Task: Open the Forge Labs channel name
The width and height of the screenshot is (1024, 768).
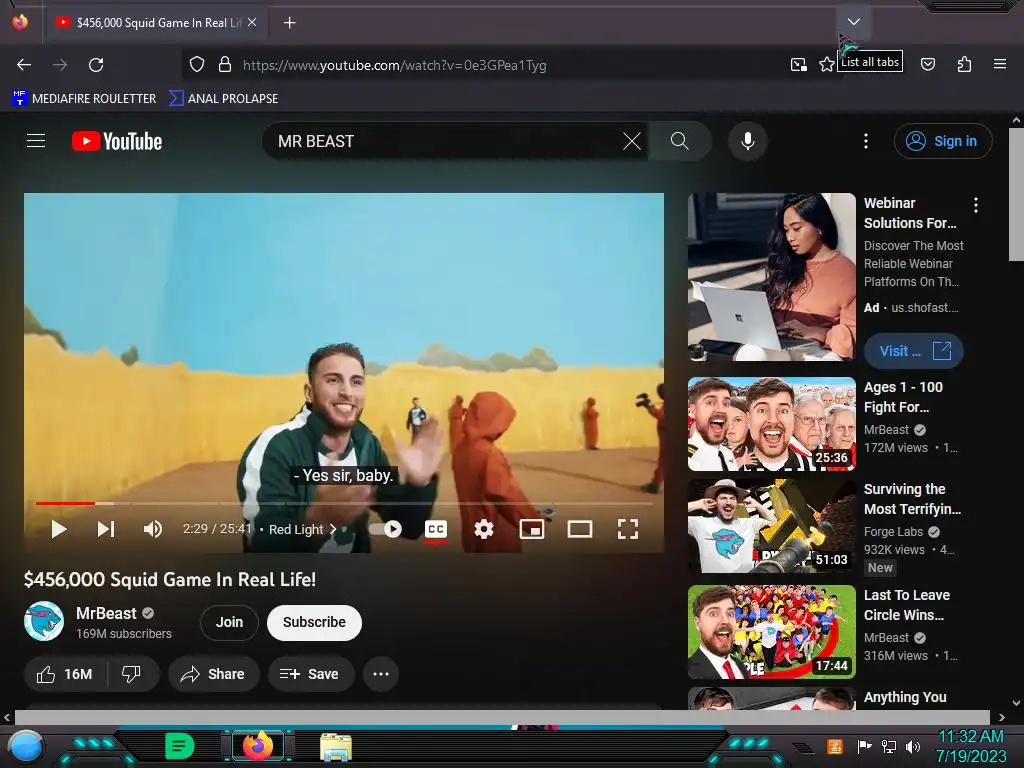Action: [x=893, y=532]
